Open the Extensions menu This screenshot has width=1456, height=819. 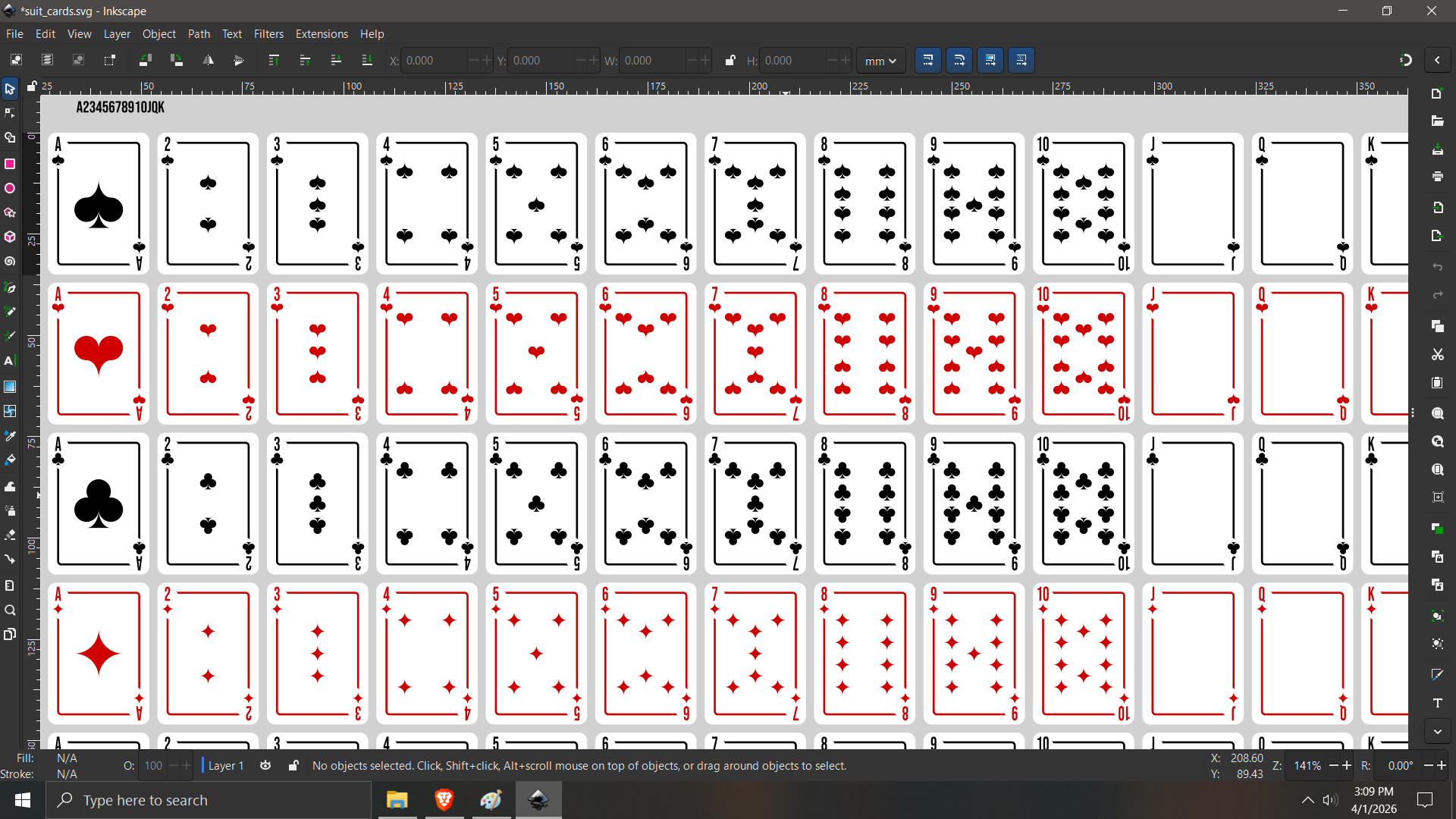click(x=322, y=34)
